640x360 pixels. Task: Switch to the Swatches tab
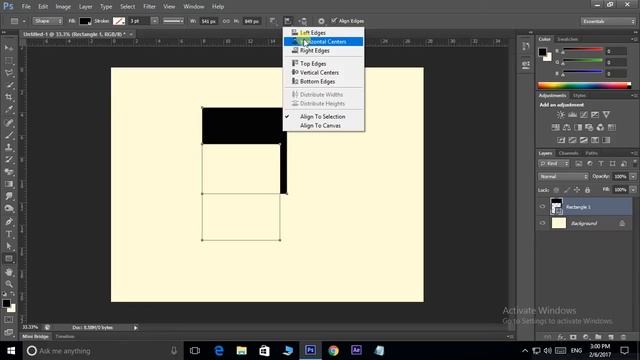pos(568,39)
